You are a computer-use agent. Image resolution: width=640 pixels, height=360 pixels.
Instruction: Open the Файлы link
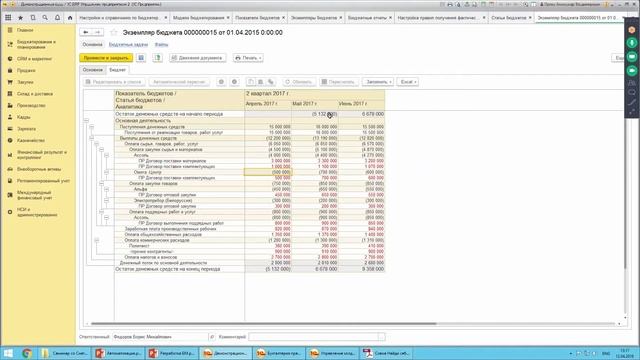pyautogui.click(x=162, y=44)
